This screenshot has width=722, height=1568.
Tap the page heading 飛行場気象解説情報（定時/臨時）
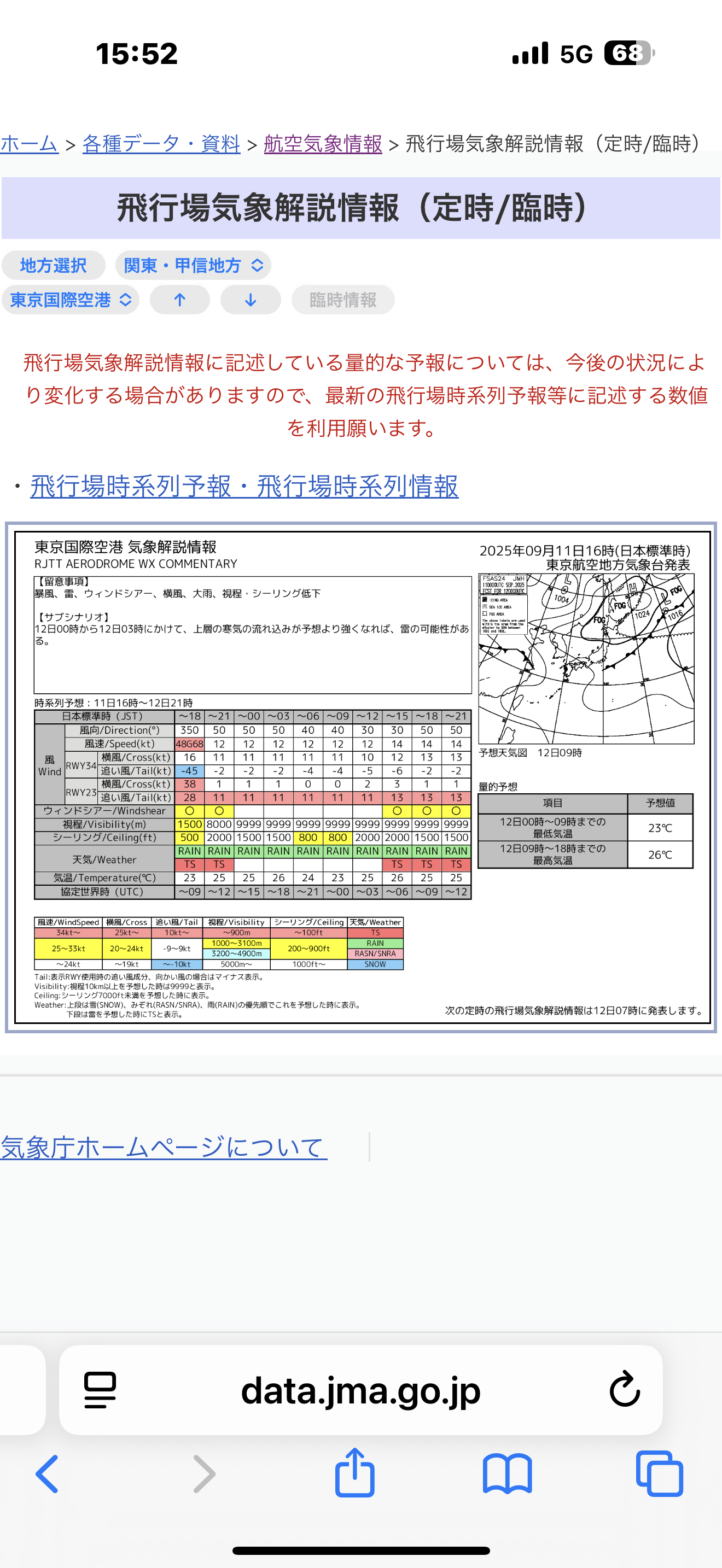click(x=360, y=208)
